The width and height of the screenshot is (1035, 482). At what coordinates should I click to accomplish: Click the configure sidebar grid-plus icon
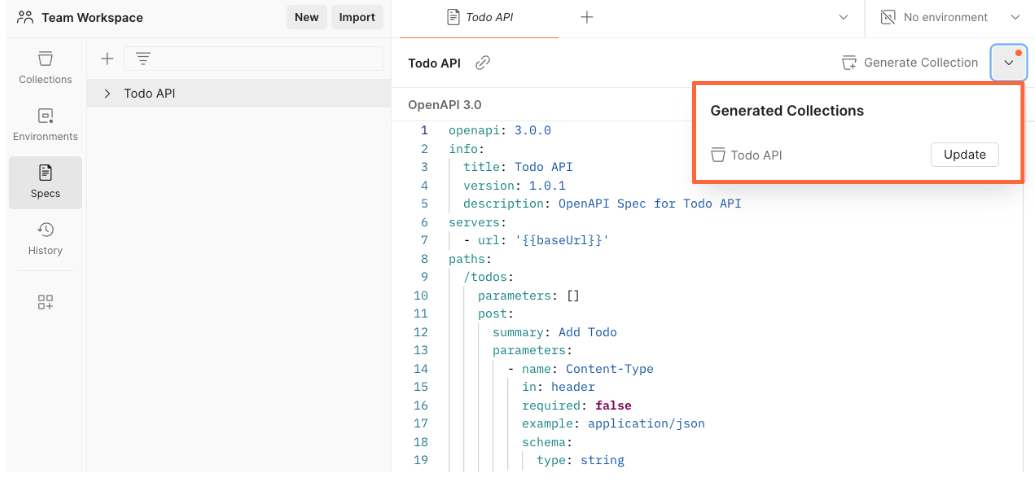pyautogui.click(x=45, y=302)
